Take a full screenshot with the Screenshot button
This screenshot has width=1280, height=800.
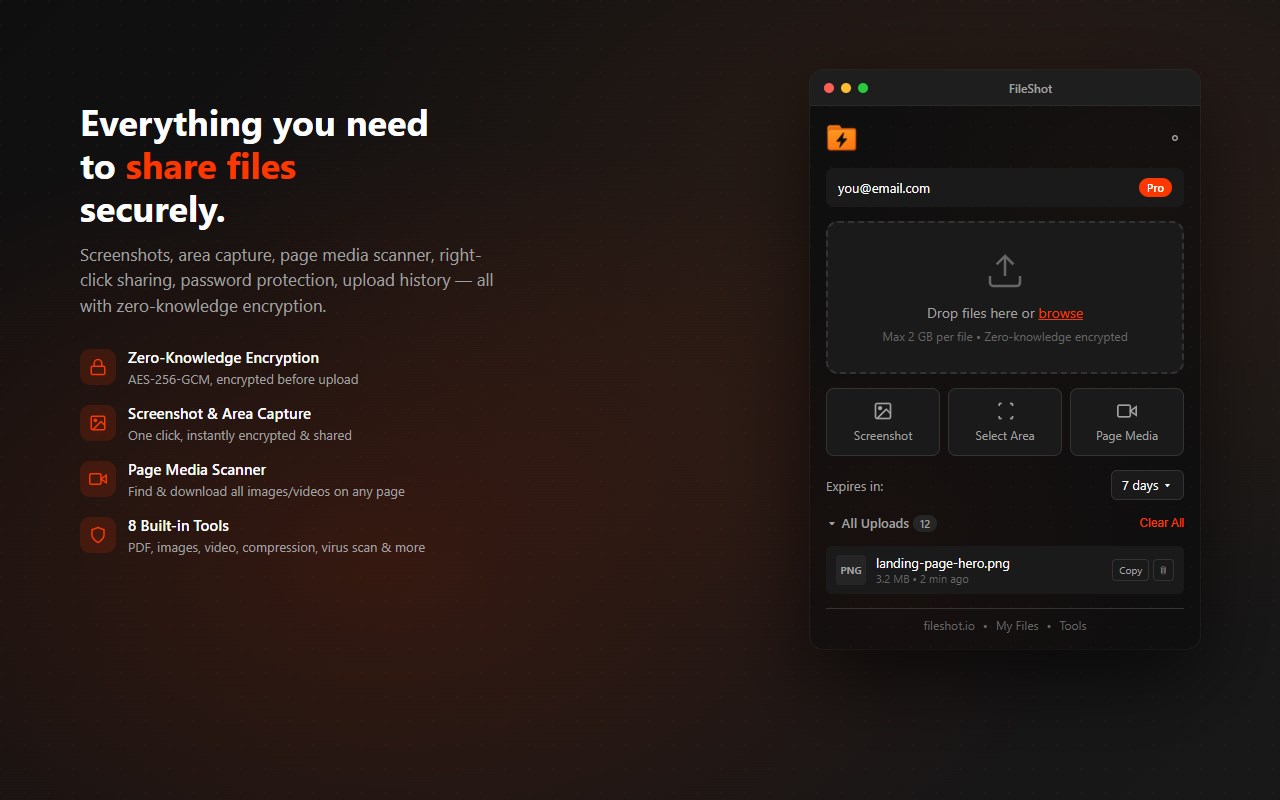tap(883, 422)
